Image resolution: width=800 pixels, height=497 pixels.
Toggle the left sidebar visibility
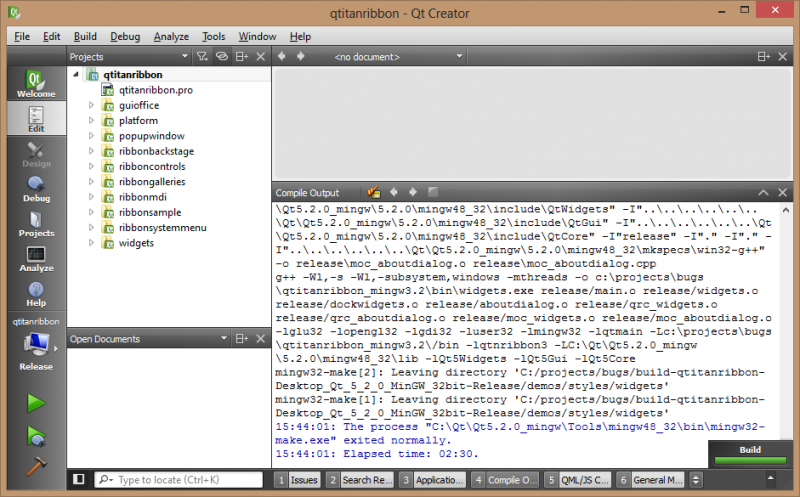click(79, 480)
